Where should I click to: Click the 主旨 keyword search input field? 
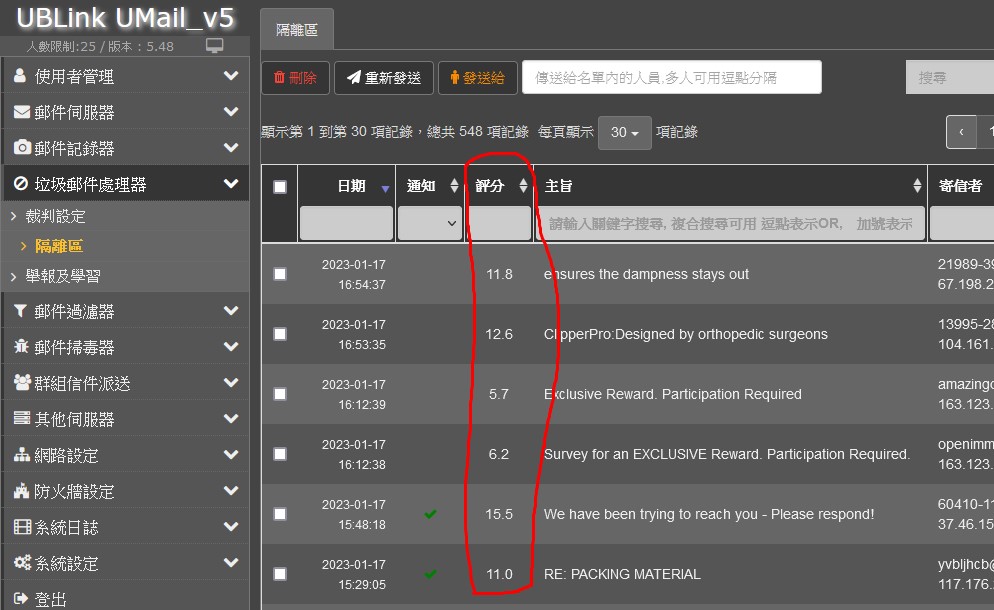[730, 224]
